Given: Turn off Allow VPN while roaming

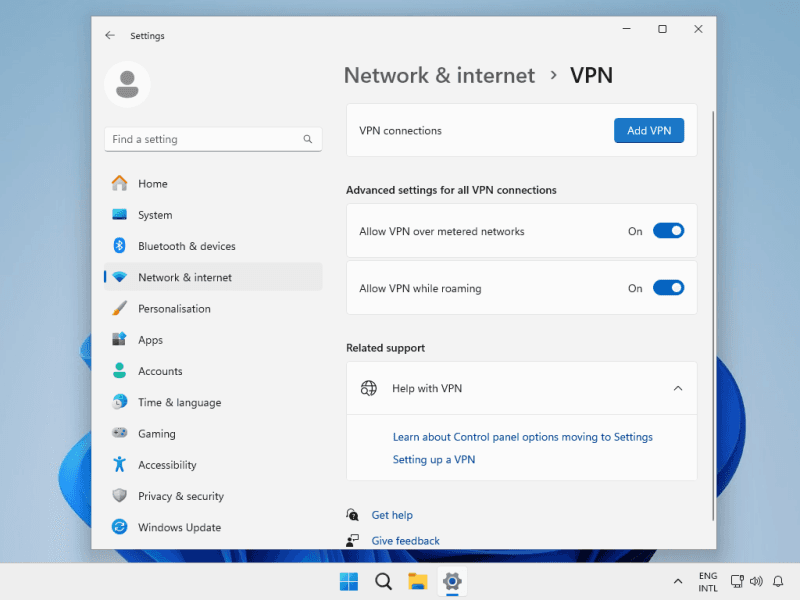Looking at the screenshot, I should coord(668,288).
